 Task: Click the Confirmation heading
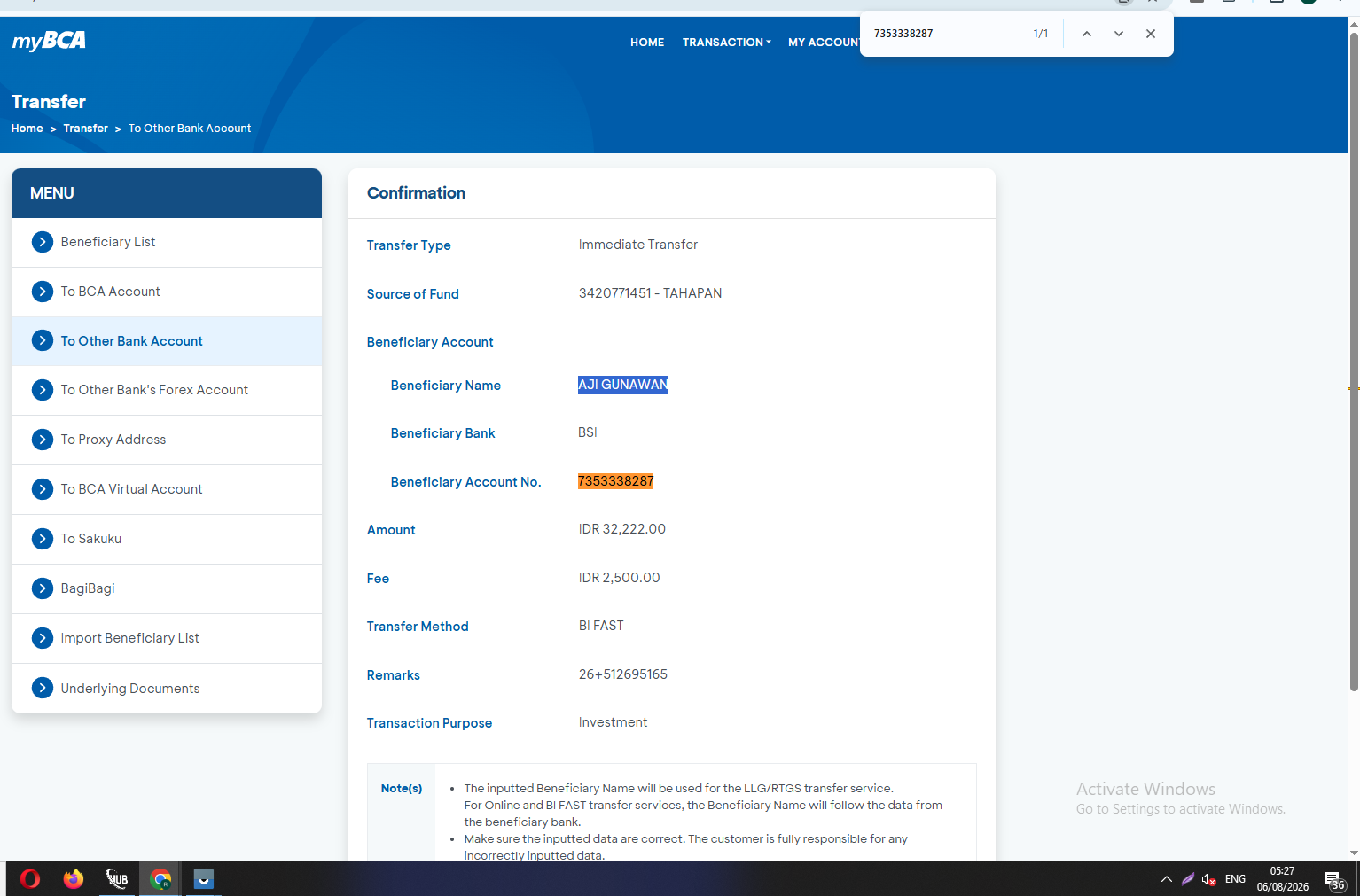pyautogui.click(x=416, y=193)
